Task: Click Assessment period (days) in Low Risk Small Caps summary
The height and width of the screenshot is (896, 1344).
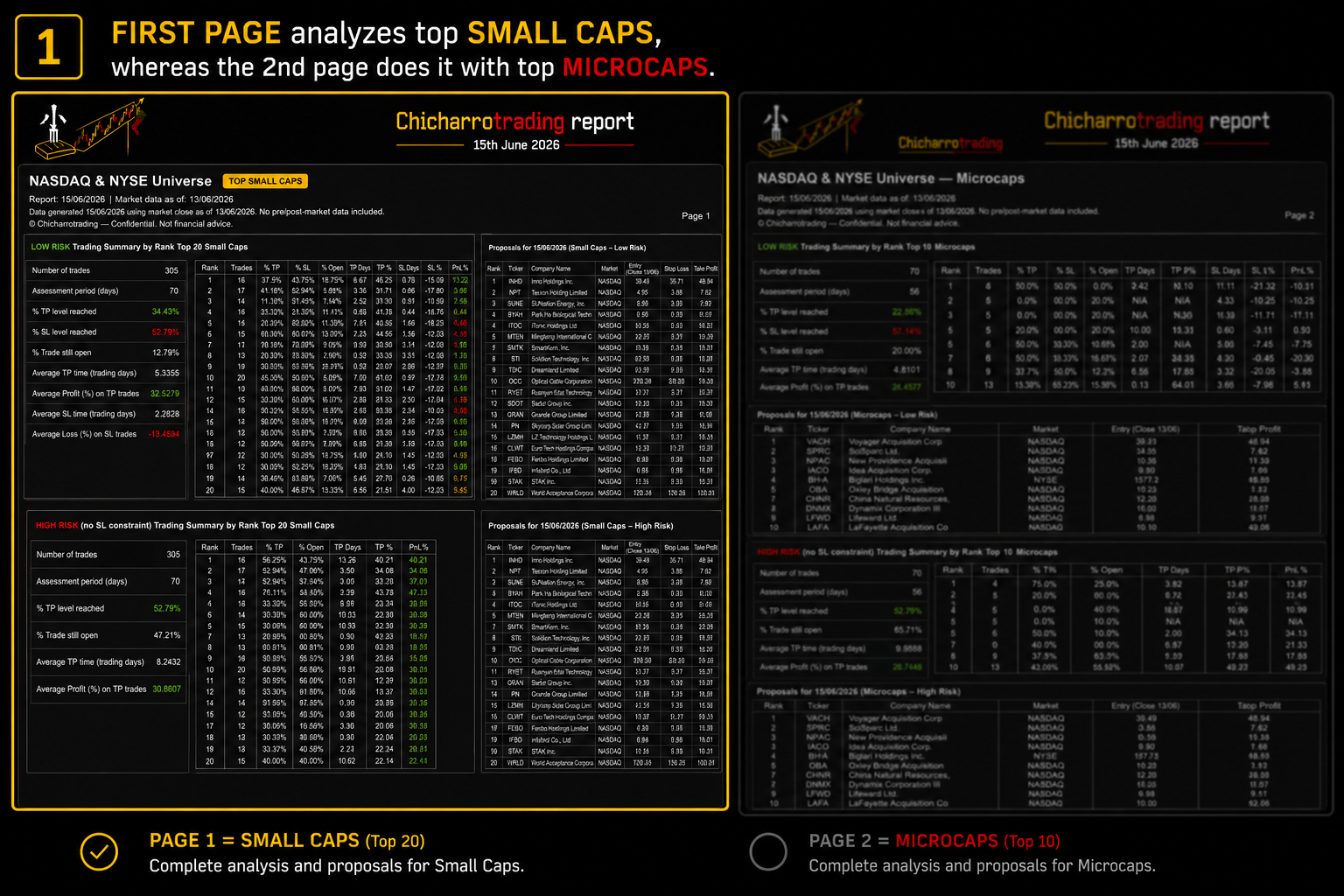Action: click(106, 291)
